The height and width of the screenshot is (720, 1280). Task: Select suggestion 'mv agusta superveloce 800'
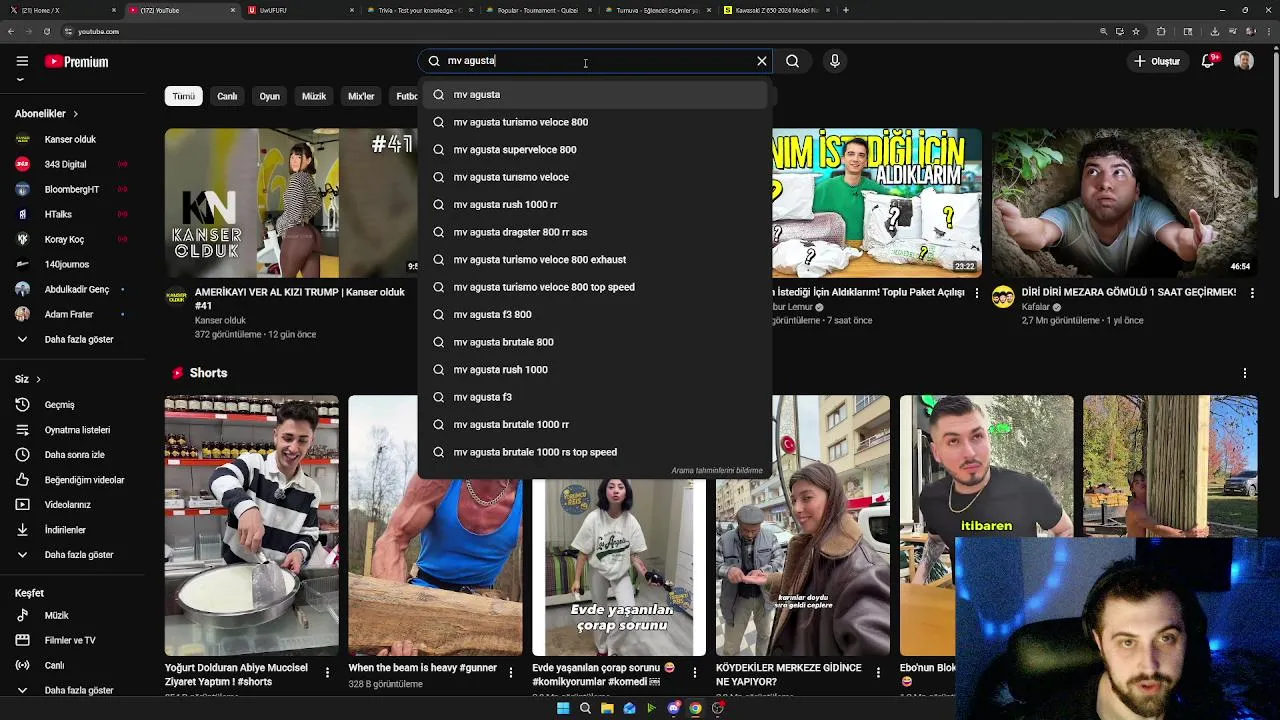point(595,149)
